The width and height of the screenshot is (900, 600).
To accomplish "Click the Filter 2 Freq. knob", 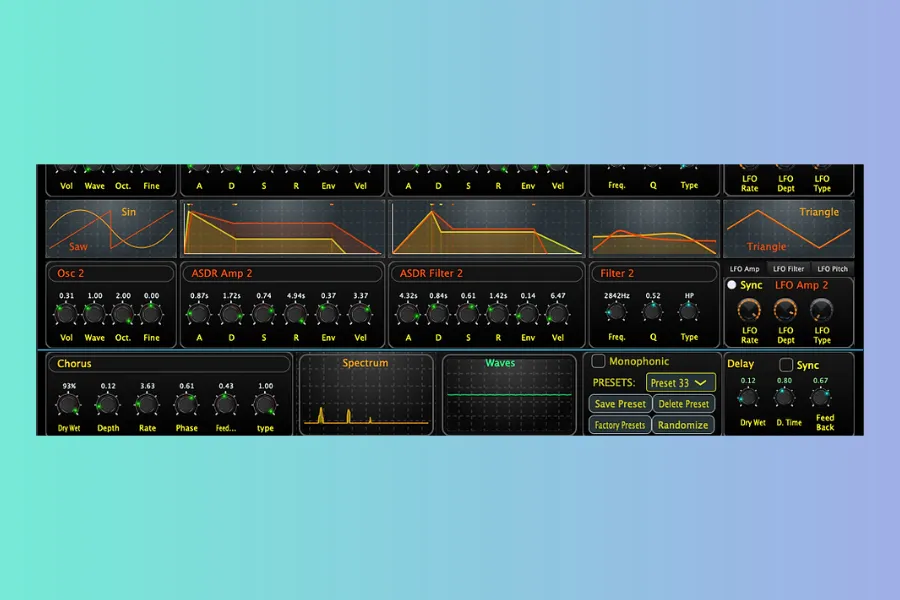I will click(617, 314).
